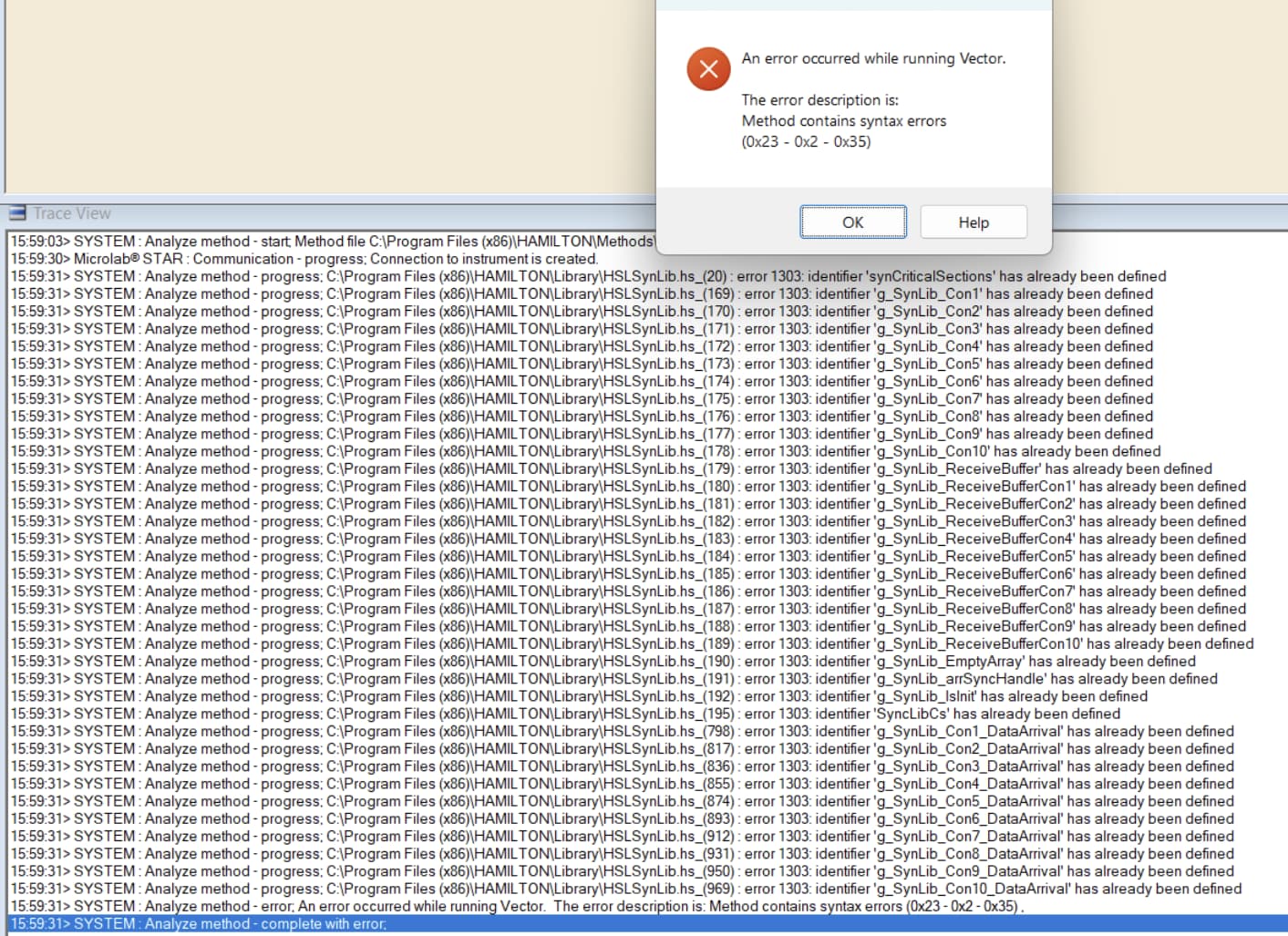The width and height of the screenshot is (1288, 936).
Task: Select trace line for identifier 'g_SynLib_Con4'
Action: tap(582, 346)
